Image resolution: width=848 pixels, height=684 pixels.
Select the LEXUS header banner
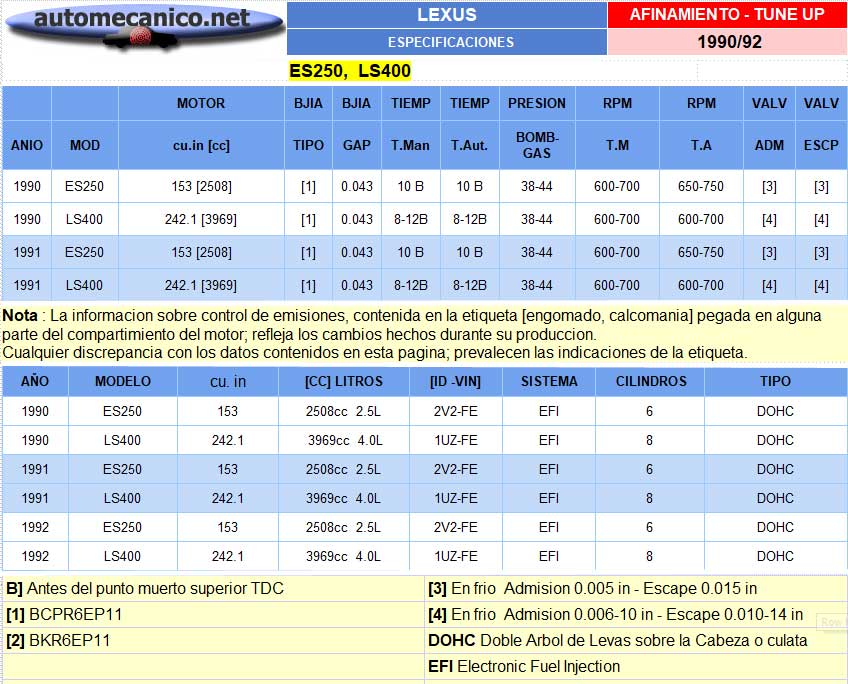pyautogui.click(x=447, y=15)
